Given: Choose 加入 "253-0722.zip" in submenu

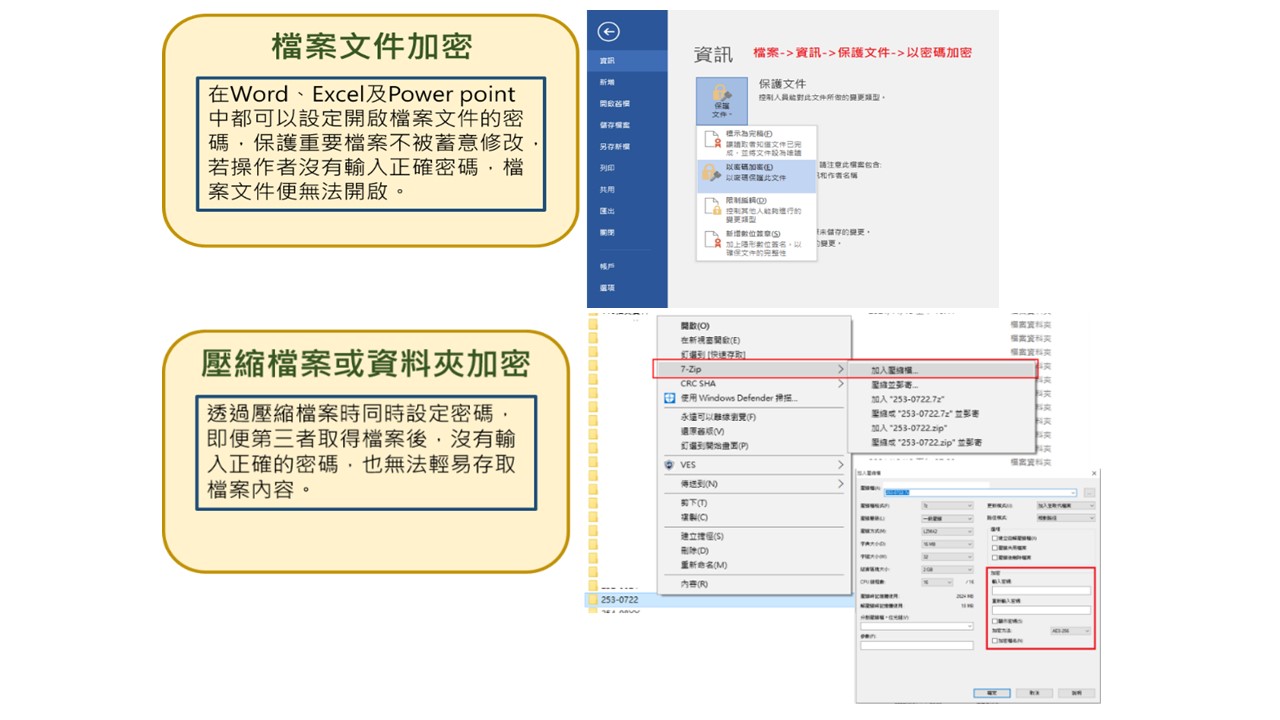Looking at the screenshot, I should point(941,427).
